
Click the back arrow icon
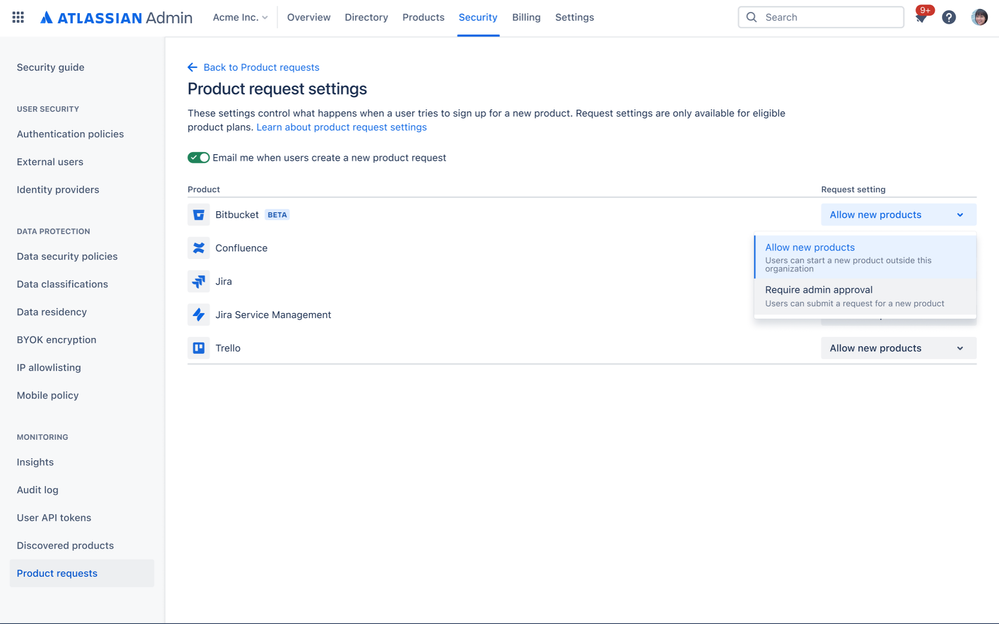coord(192,67)
